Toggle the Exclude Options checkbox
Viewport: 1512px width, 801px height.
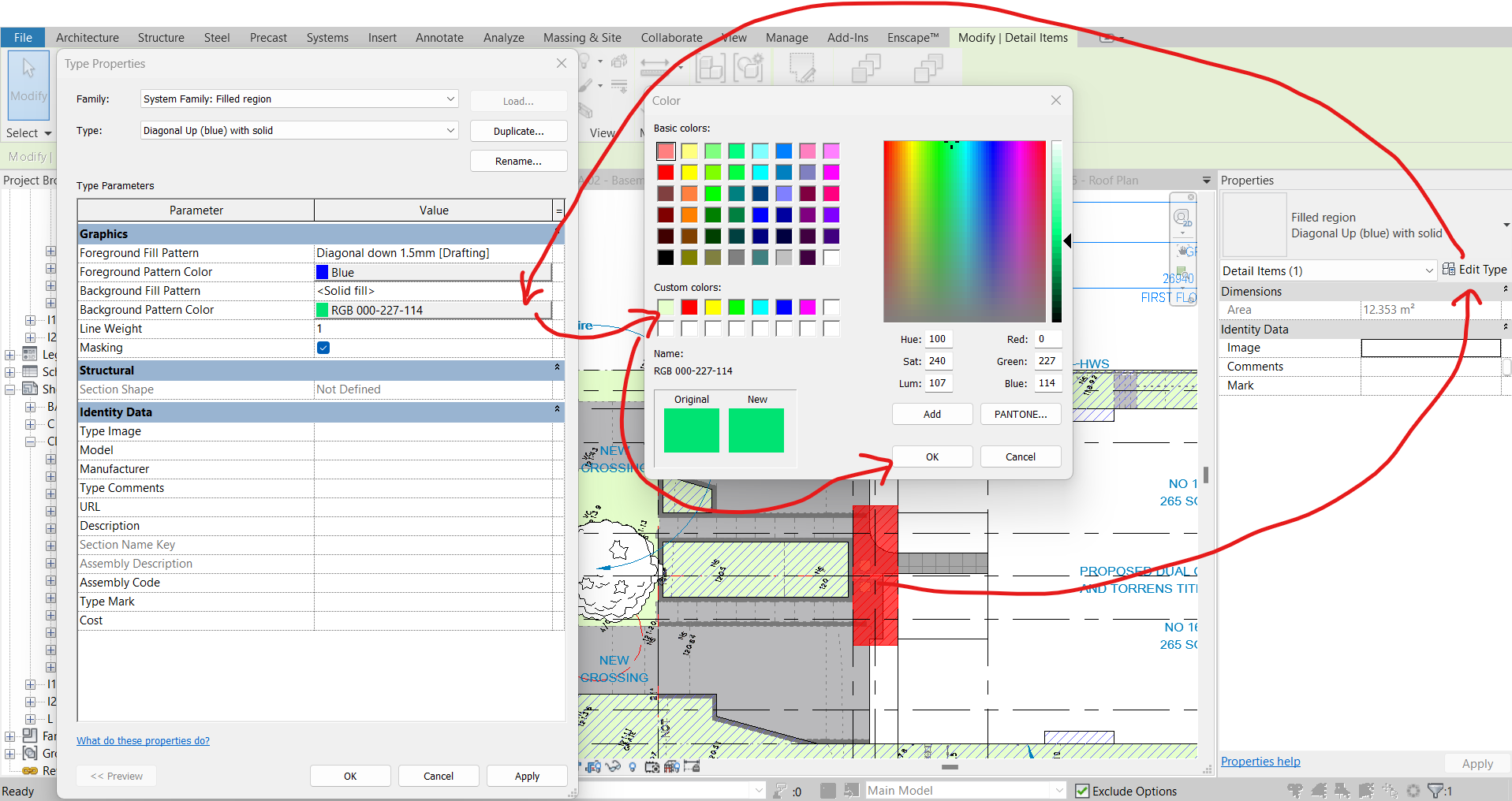pos(1082,791)
